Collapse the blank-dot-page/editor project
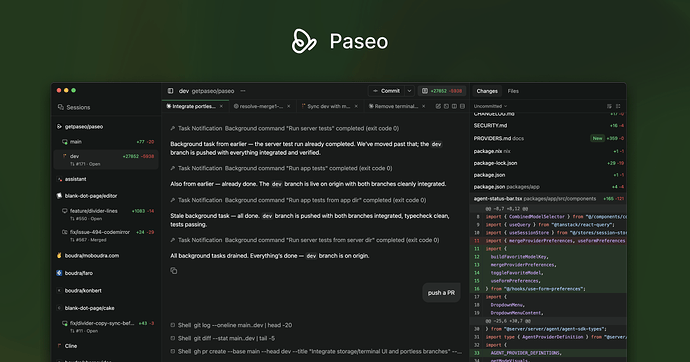Image resolution: width=690 pixels, height=362 pixels. [x=91, y=196]
